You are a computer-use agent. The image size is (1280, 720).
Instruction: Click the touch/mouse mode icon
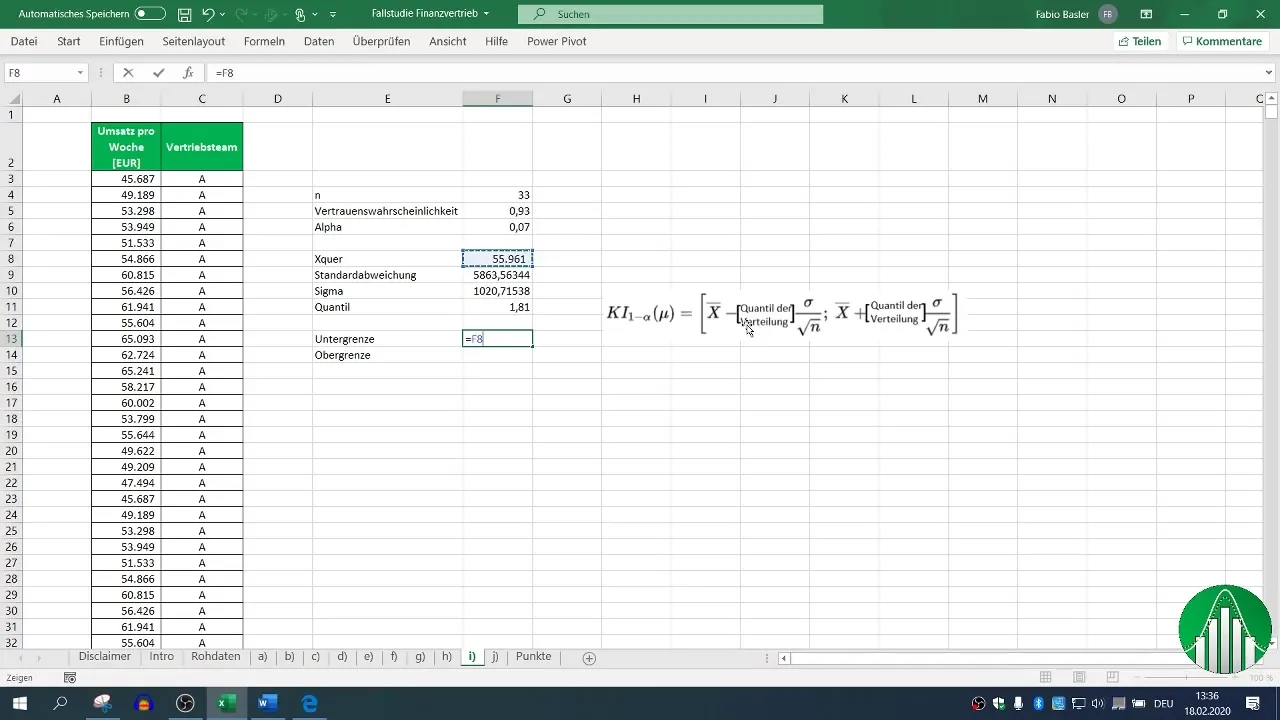(x=300, y=14)
